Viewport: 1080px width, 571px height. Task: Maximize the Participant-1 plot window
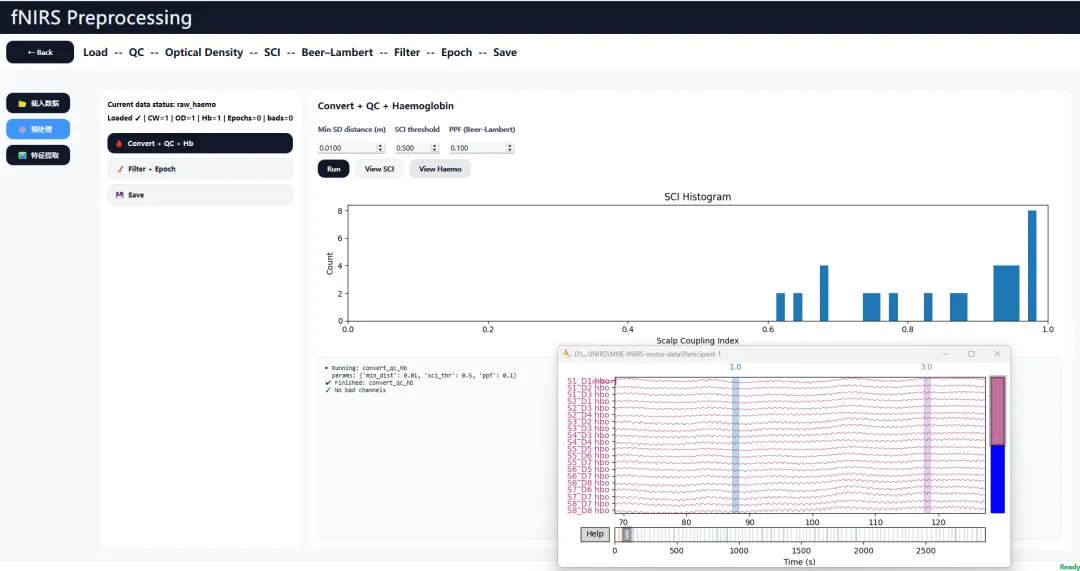971,354
